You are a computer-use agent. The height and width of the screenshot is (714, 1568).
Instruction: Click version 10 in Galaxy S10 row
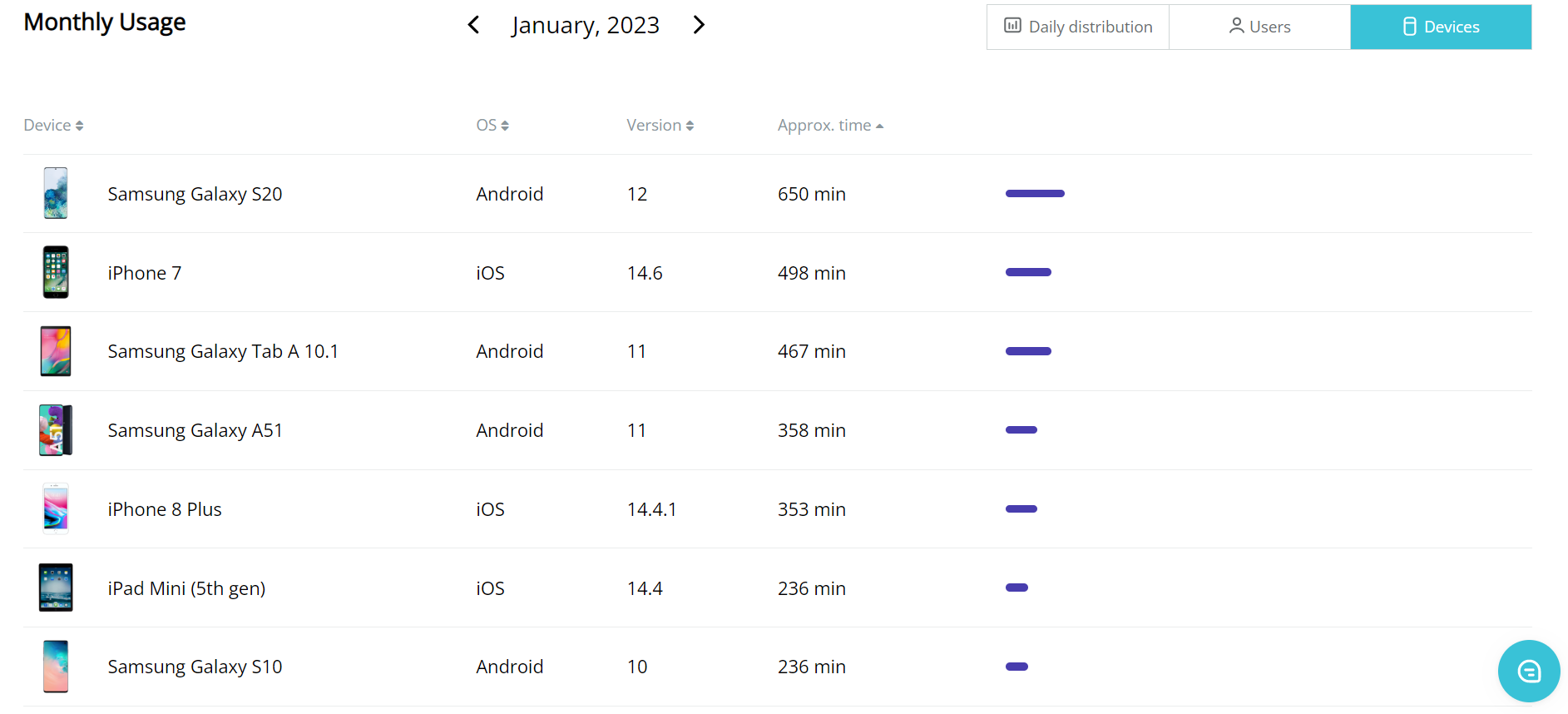click(x=637, y=667)
